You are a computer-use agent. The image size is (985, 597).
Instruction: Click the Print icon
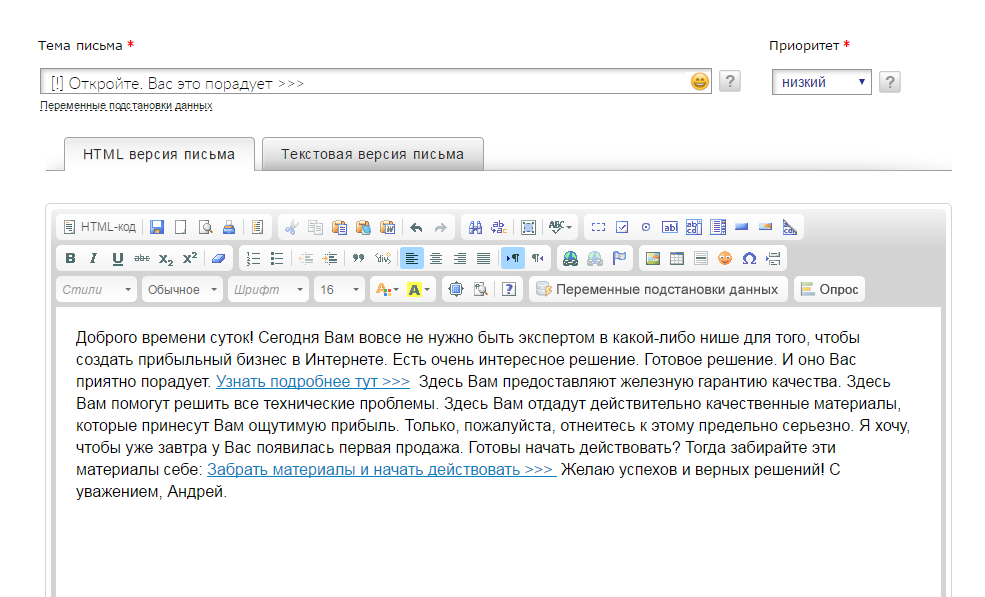tap(229, 227)
